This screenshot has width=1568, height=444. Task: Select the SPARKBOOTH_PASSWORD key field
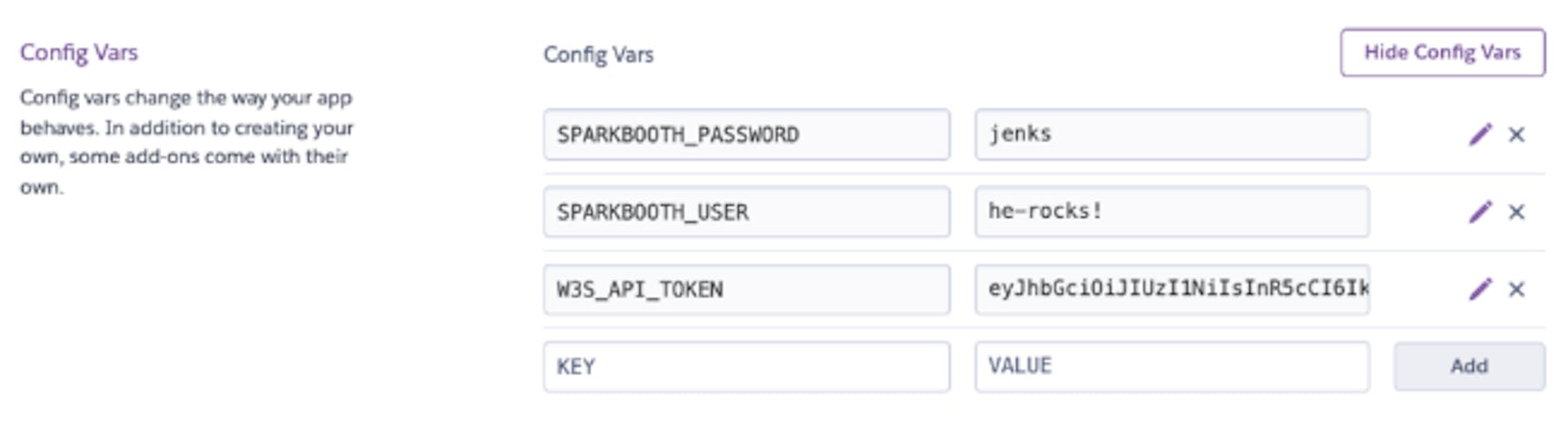(x=746, y=134)
